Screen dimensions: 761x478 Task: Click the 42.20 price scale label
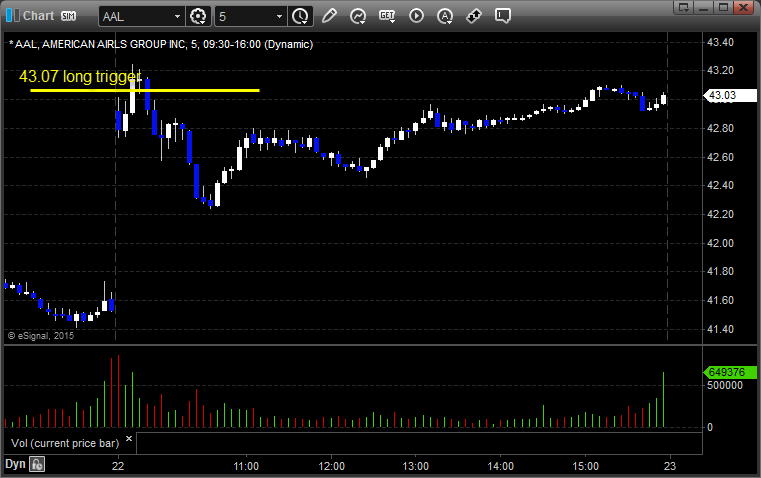(x=720, y=214)
